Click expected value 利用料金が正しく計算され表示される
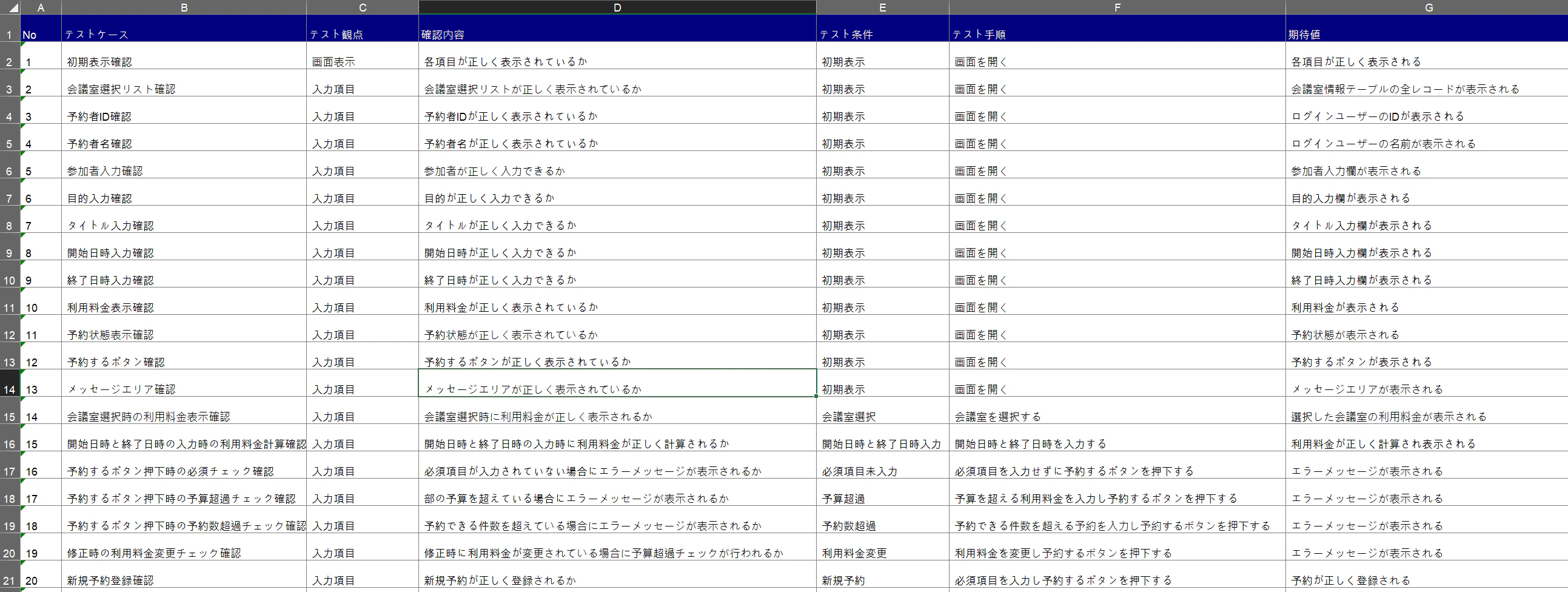 pyautogui.click(x=1427, y=438)
